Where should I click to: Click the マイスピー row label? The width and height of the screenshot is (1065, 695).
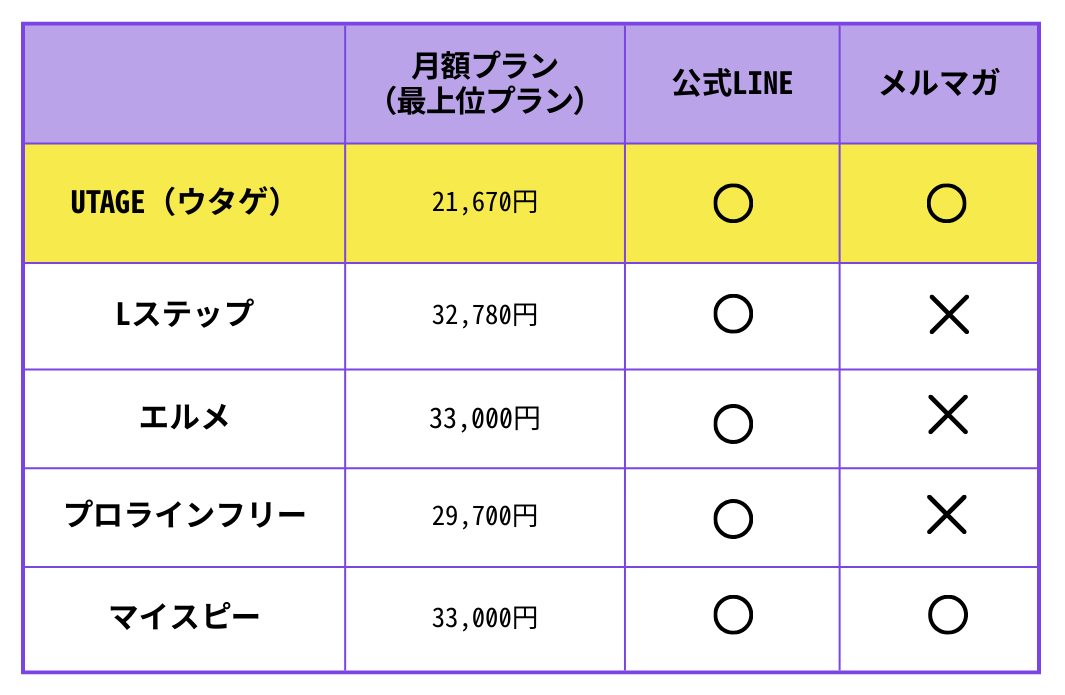(x=184, y=617)
